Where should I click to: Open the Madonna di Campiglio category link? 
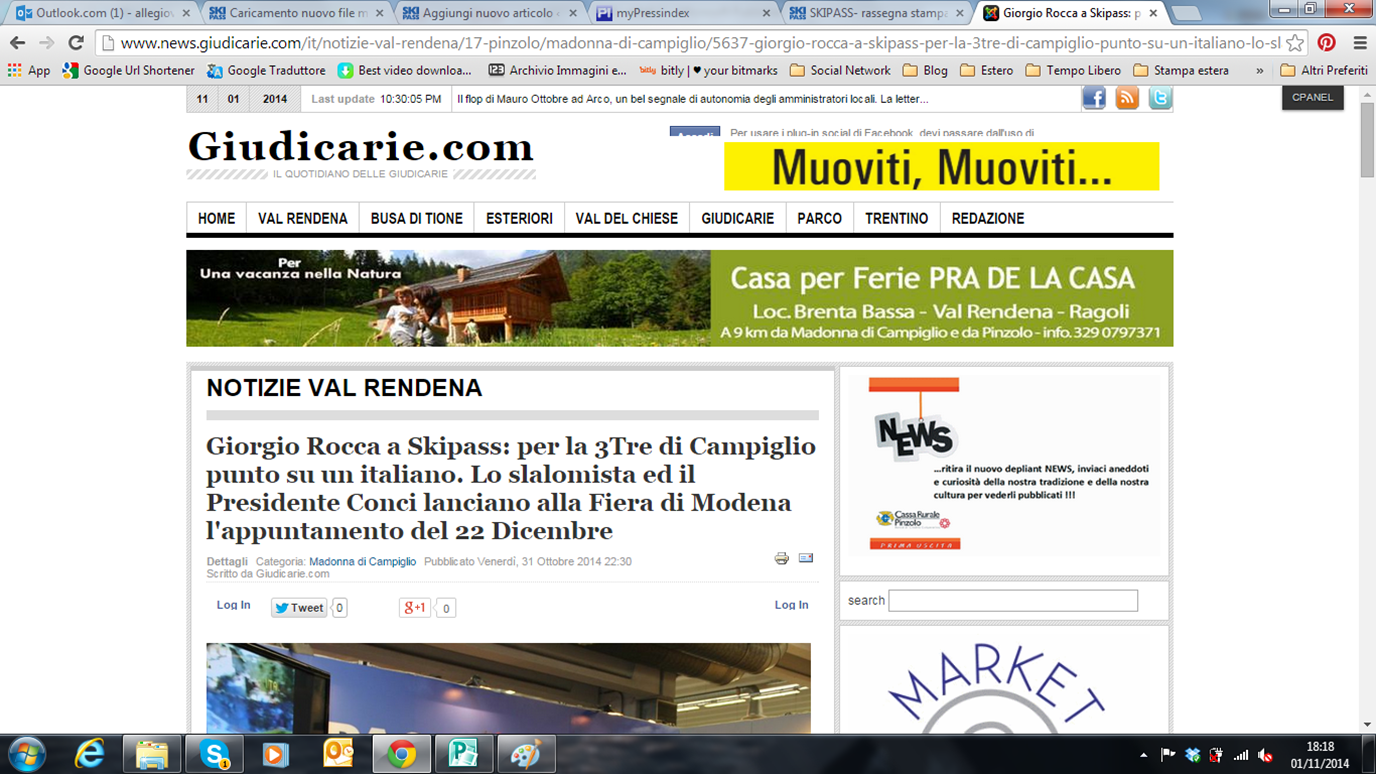pos(362,562)
